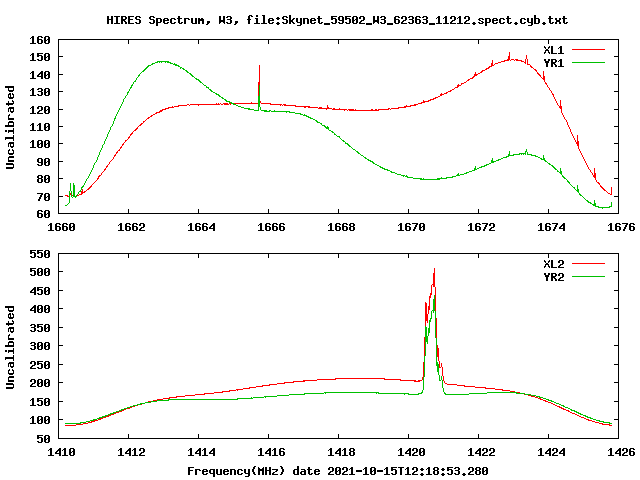Viewport: 640px width, 480px height.
Task: Click the 50 y-axis tick label
Action: (x=43, y=439)
